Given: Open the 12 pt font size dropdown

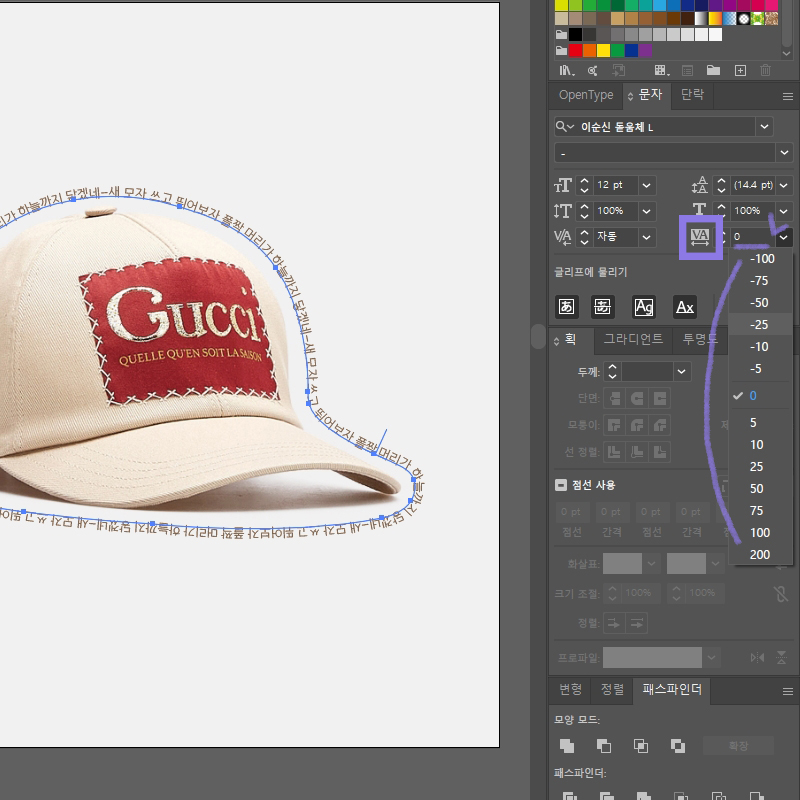Looking at the screenshot, I should click(x=646, y=185).
